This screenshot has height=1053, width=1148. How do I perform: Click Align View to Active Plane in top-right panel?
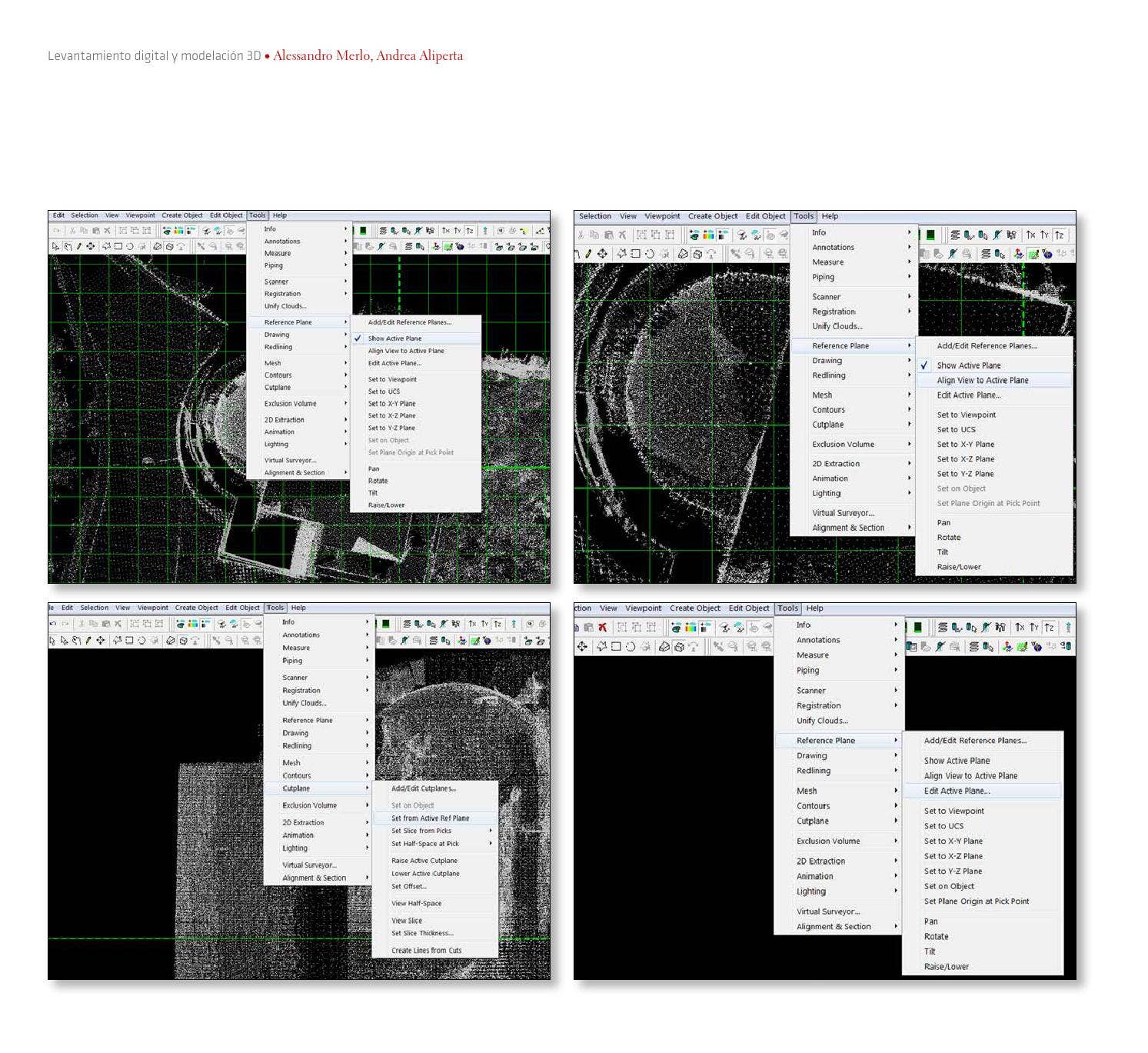(982, 380)
